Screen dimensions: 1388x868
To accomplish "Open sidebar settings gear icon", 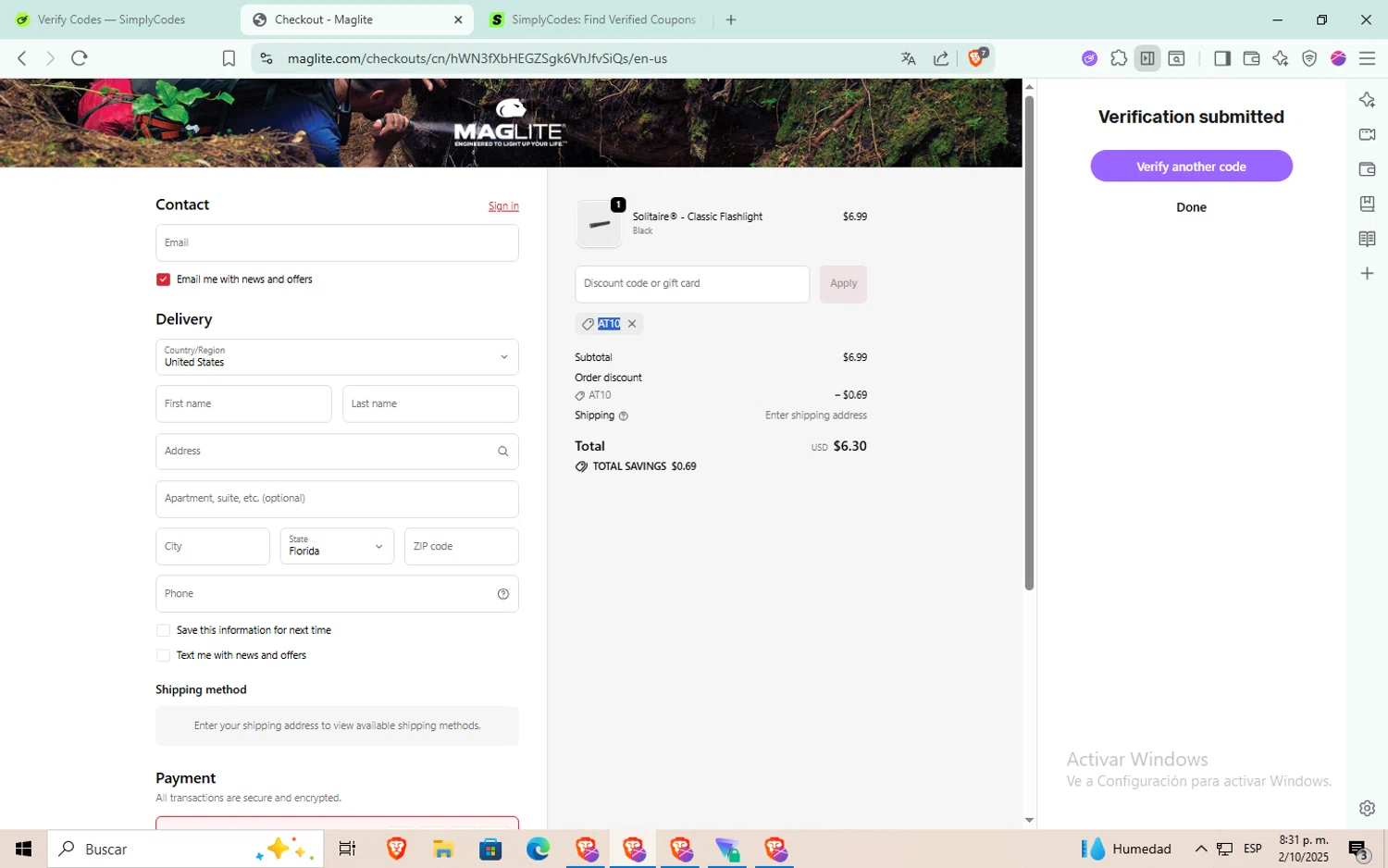I will tap(1367, 808).
